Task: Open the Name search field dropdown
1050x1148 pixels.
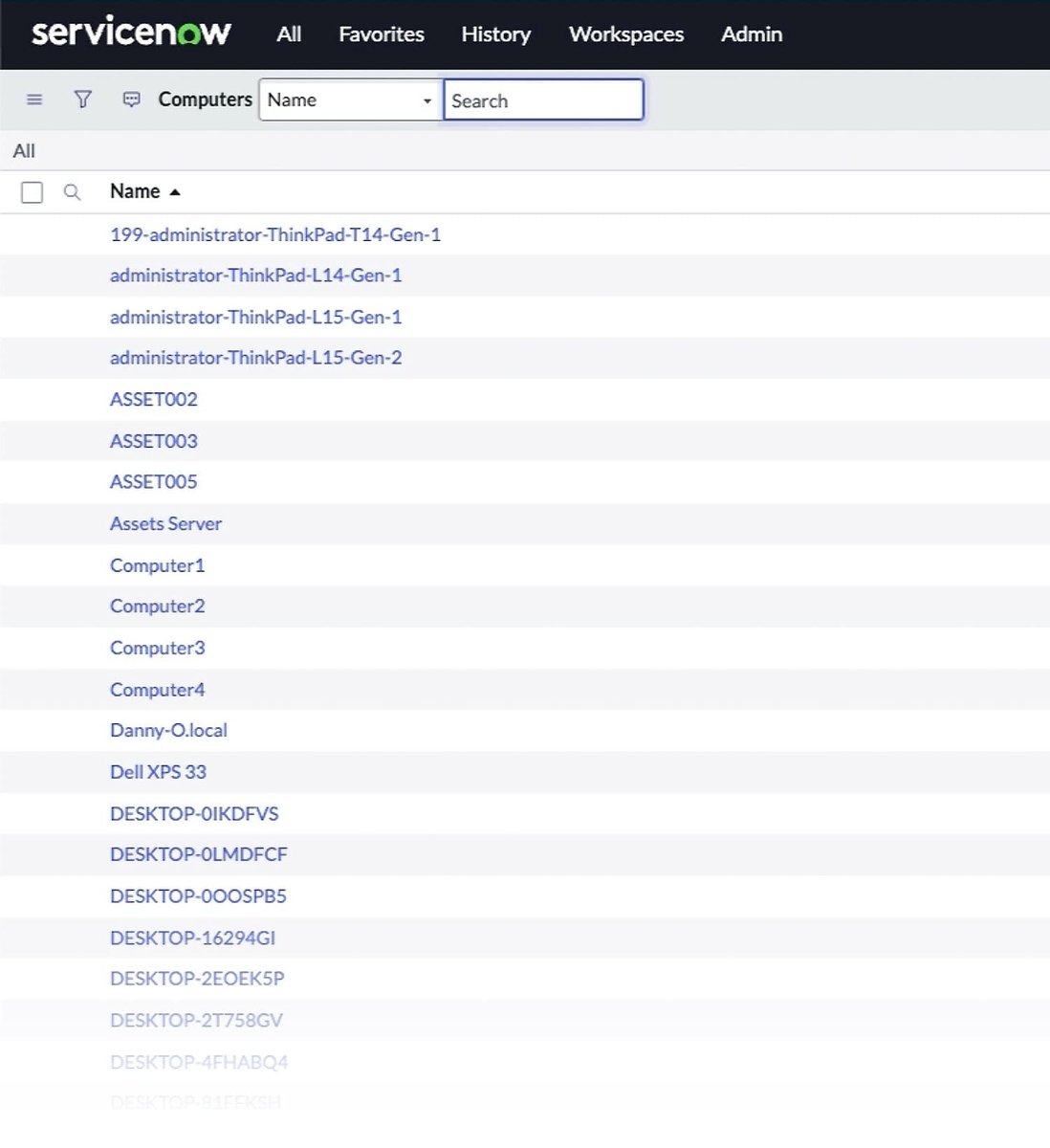Action: [427, 99]
